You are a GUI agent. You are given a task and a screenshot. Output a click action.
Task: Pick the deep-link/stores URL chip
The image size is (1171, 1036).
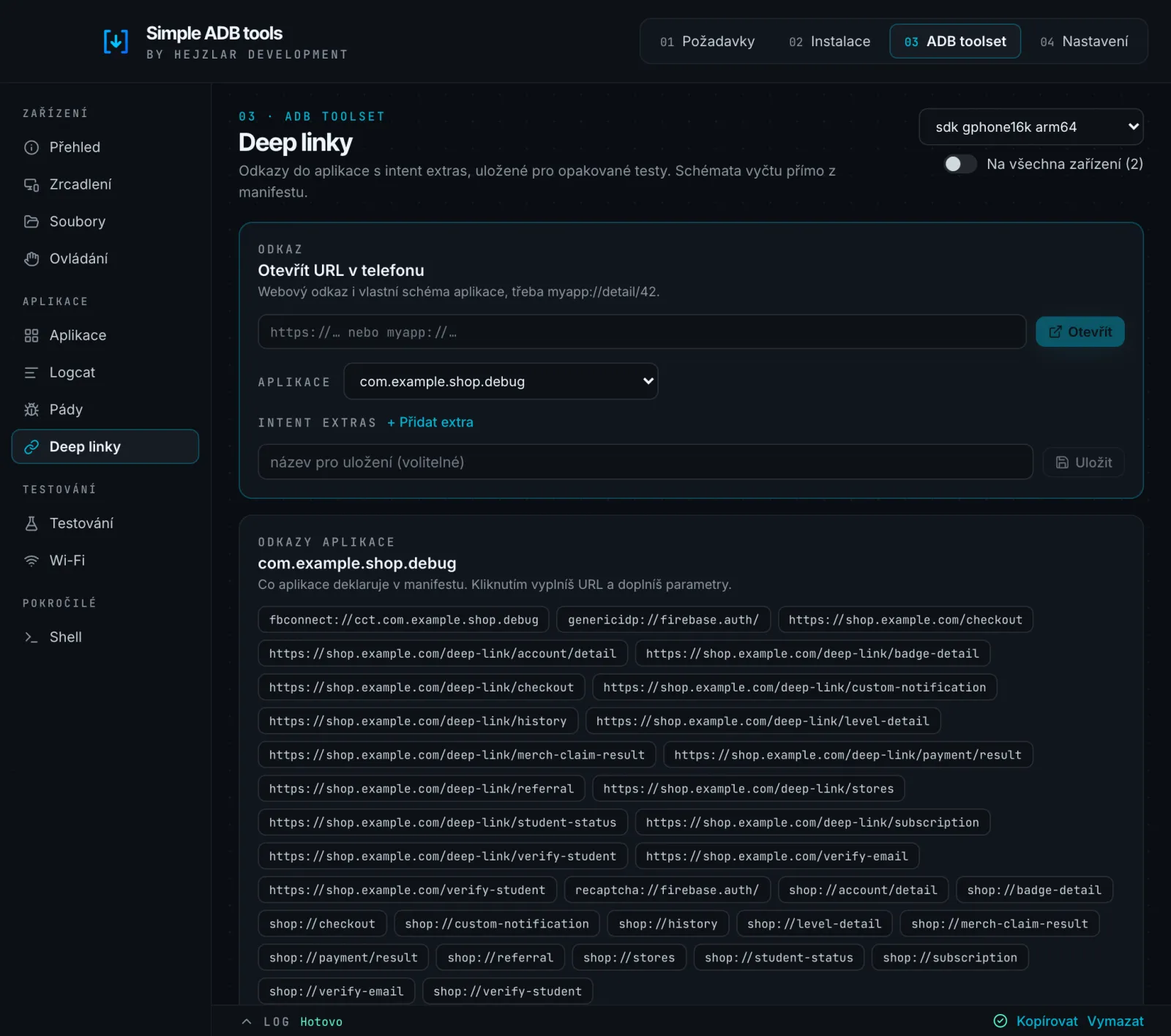pyautogui.click(x=749, y=789)
